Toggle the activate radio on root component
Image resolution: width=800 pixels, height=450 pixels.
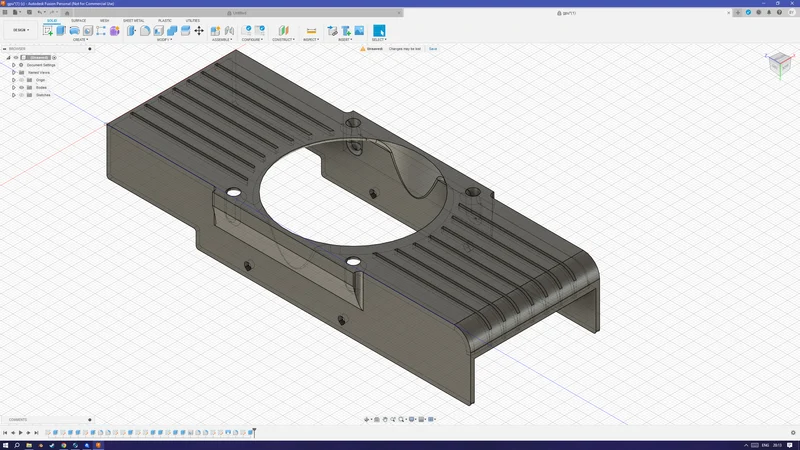click(55, 58)
